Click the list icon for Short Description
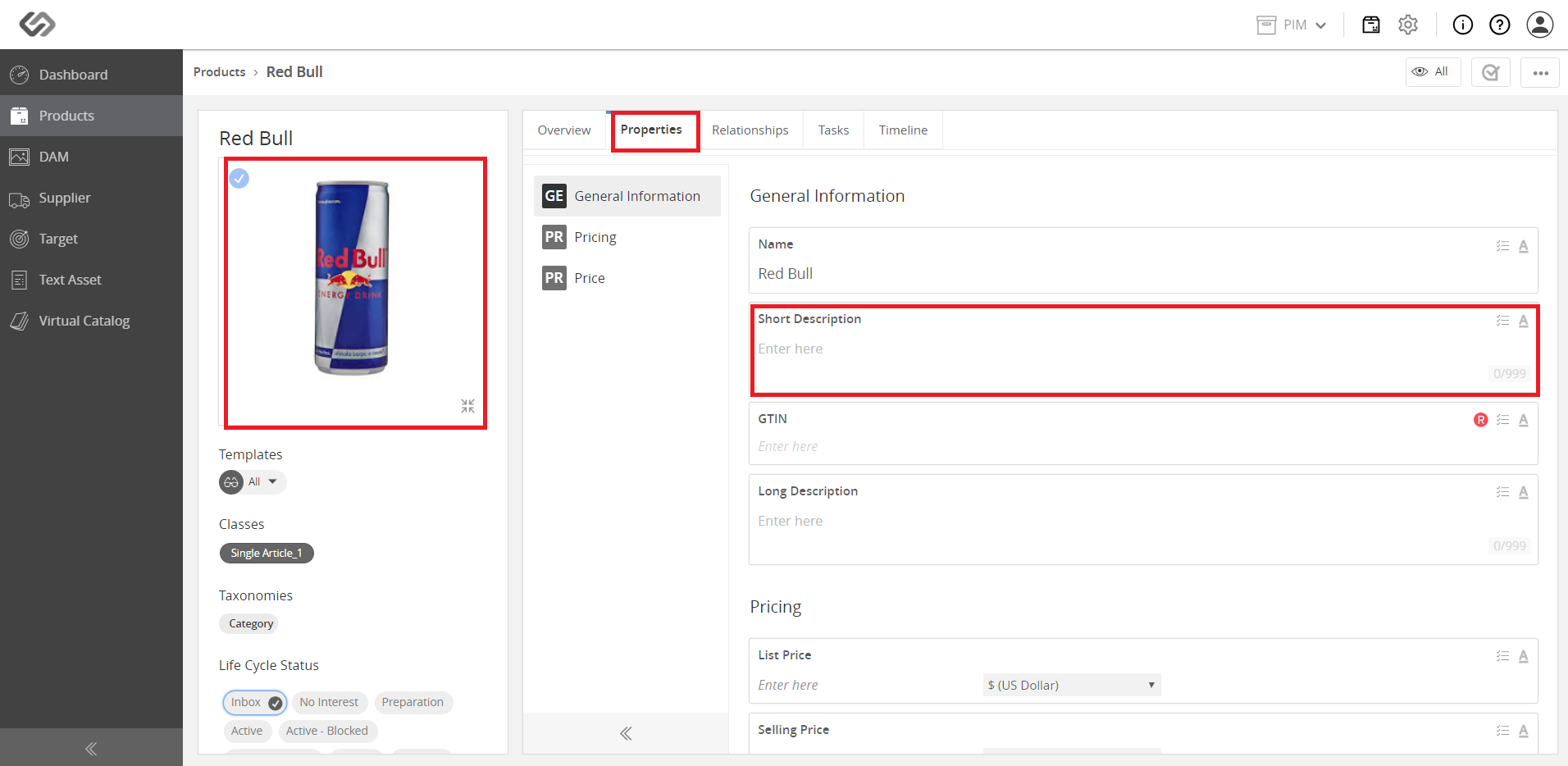The image size is (1568, 766). [1502, 321]
